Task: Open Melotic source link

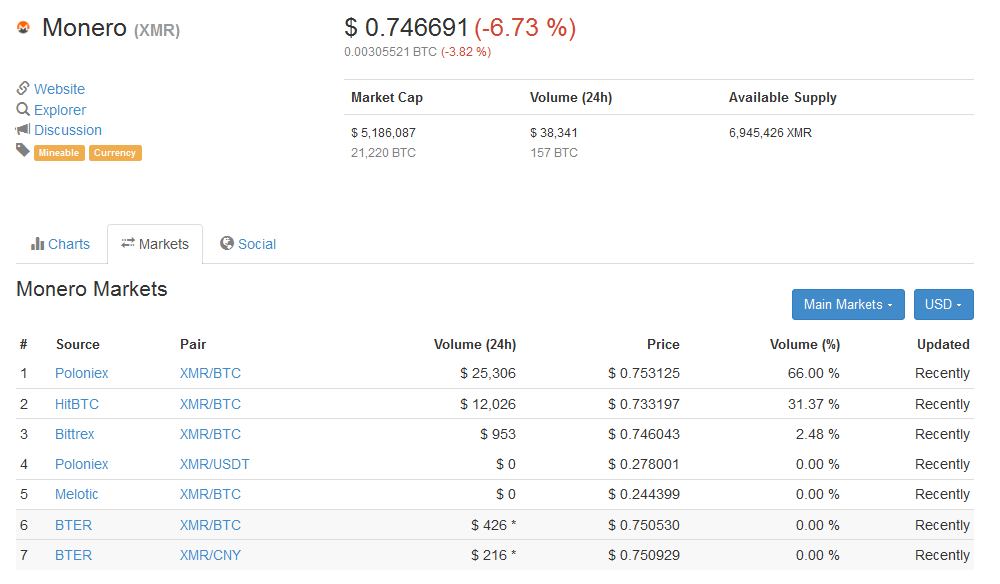Action: (x=77, y=494)
